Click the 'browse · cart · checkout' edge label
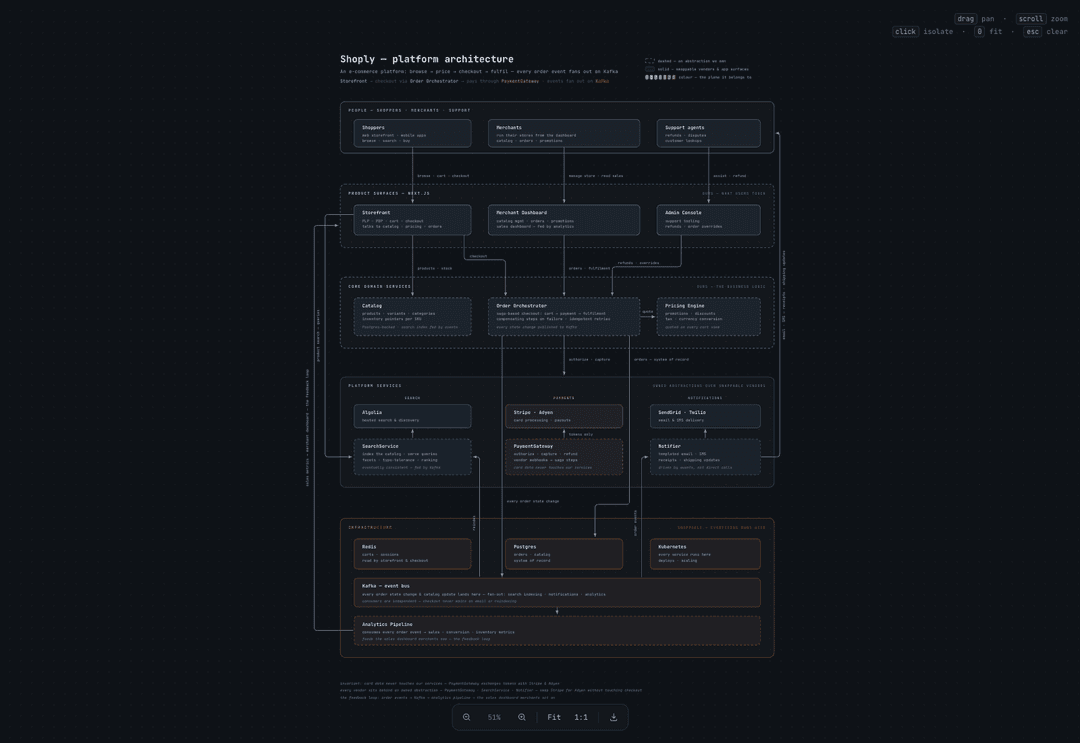 coord(443,176)
